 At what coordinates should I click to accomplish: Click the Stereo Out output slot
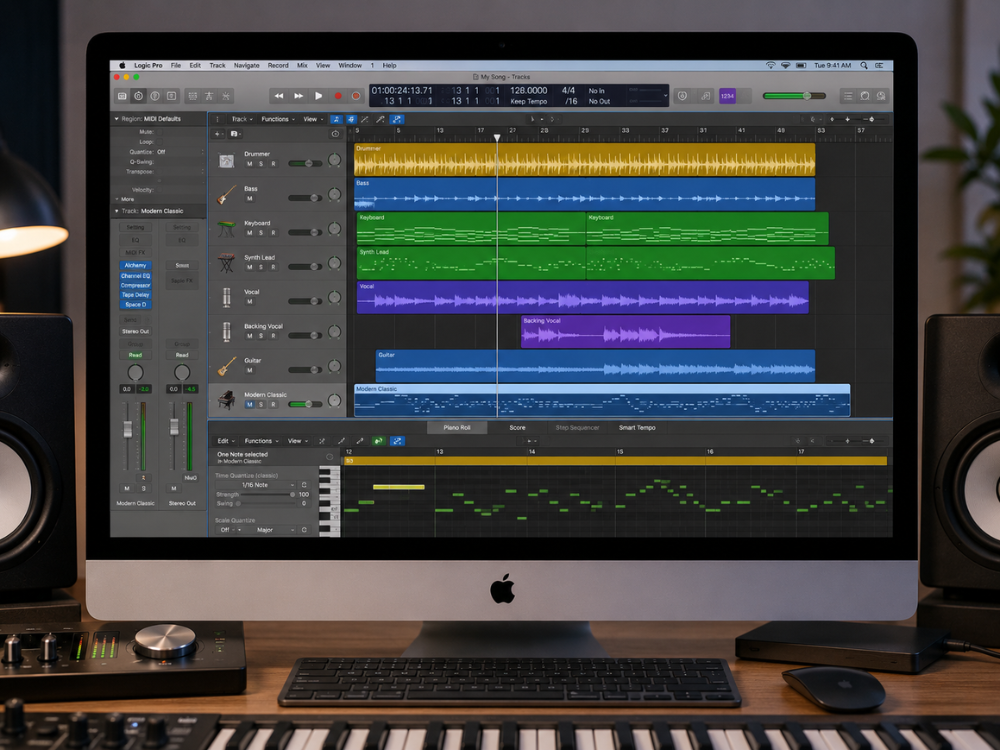(135, 332)
